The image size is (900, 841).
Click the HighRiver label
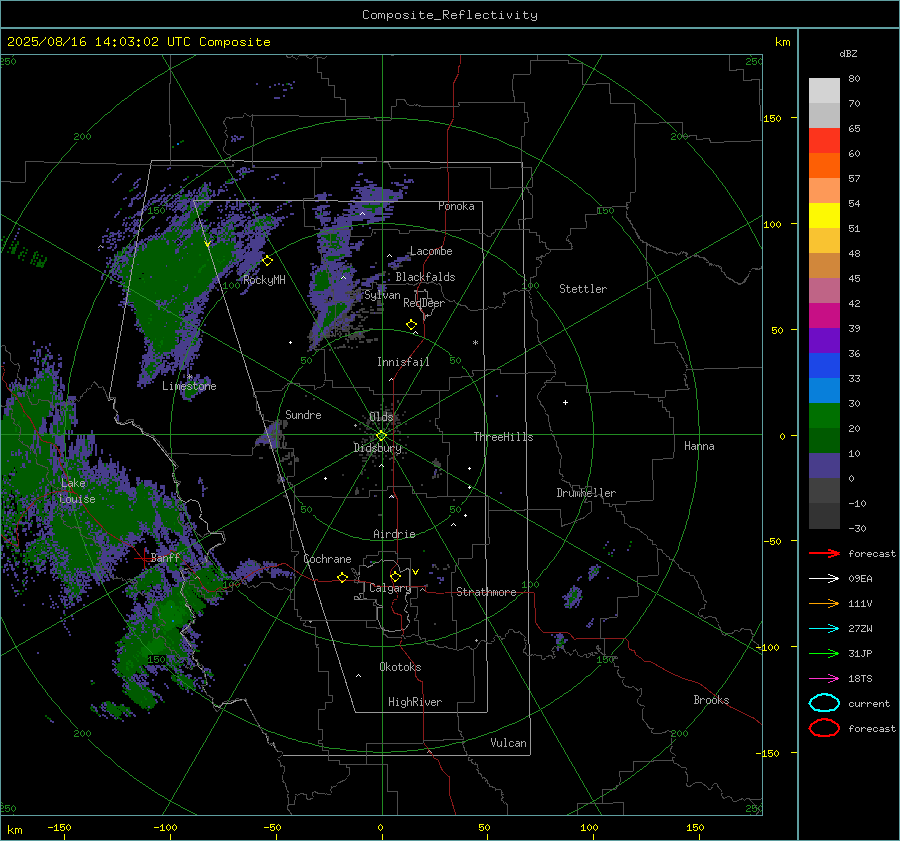coord(415,702)
